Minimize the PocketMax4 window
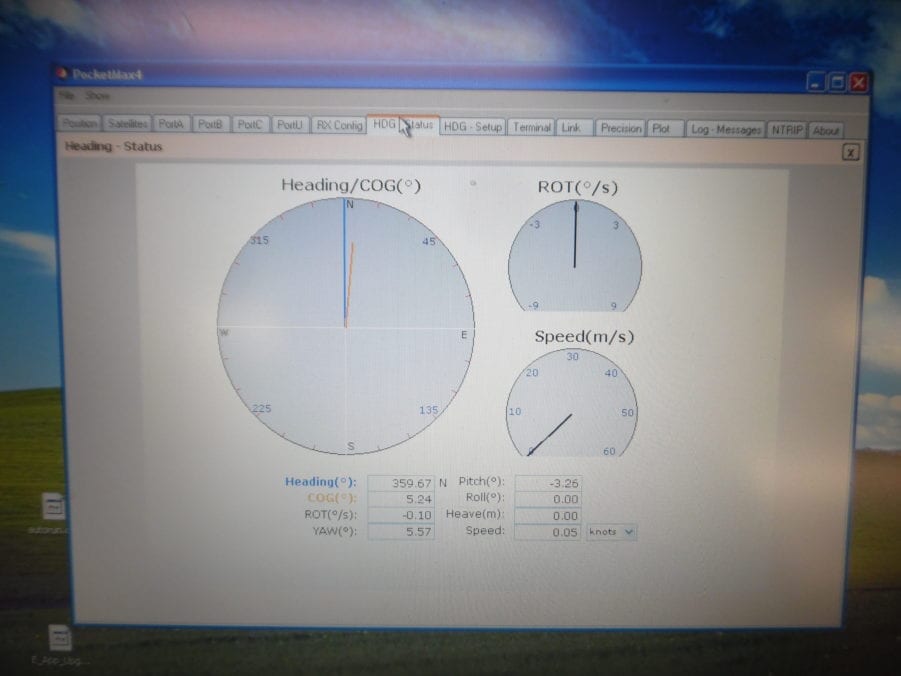 point(817,83)
